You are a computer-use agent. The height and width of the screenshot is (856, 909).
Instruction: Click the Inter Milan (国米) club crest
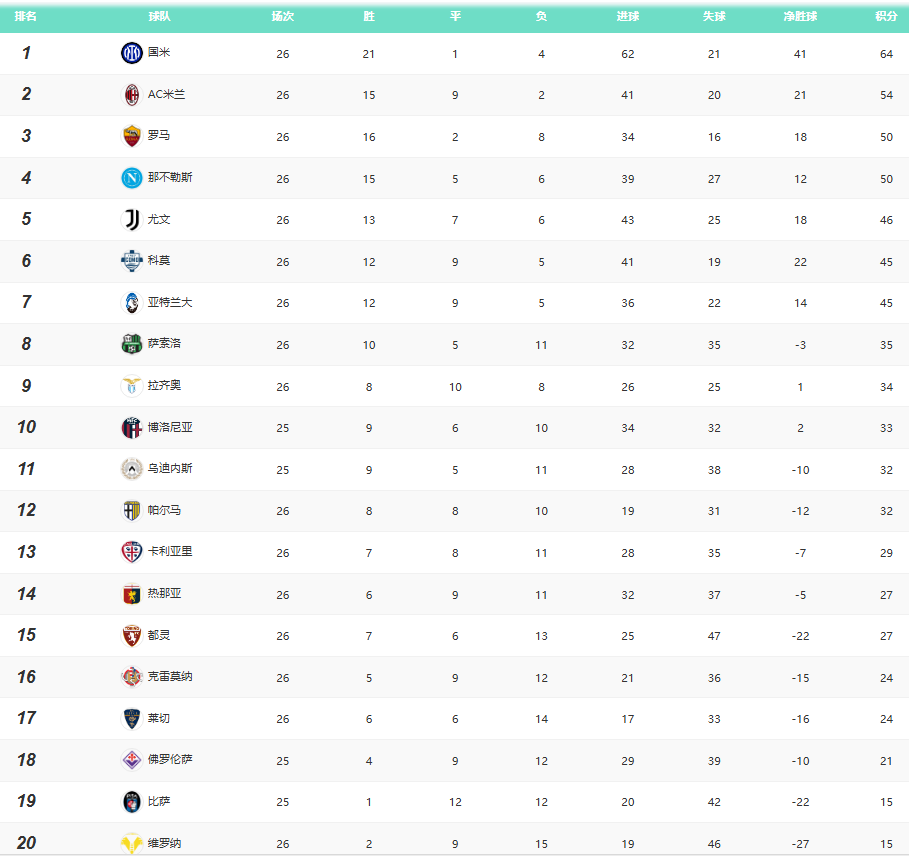tap(131, 53)
